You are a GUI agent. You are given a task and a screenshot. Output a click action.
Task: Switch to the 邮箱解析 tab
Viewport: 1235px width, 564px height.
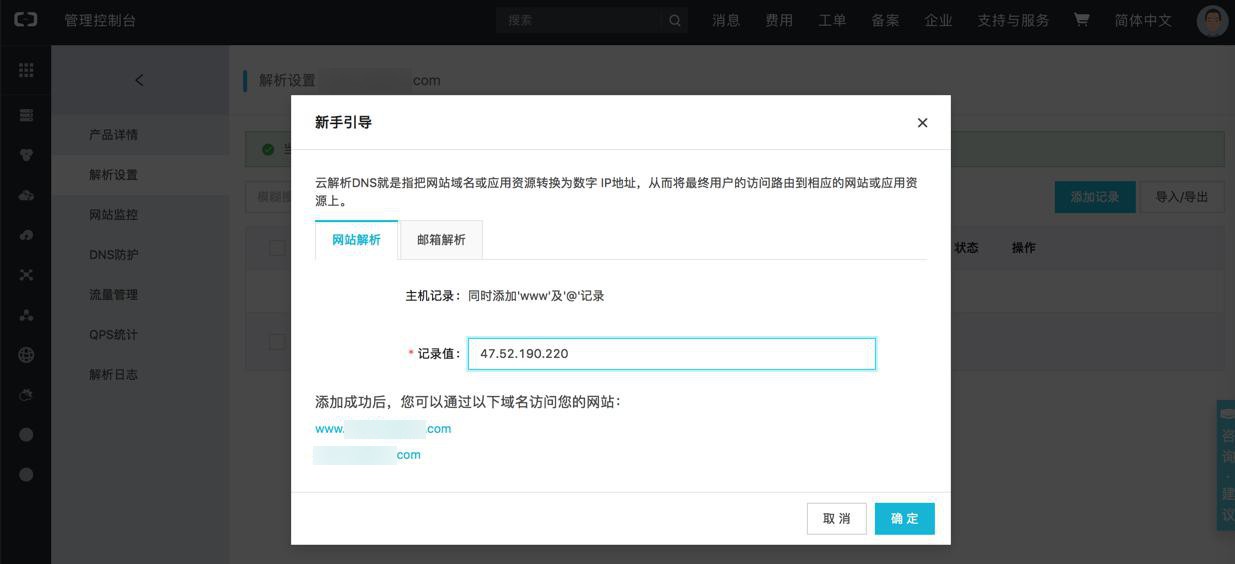pos(441,240)
